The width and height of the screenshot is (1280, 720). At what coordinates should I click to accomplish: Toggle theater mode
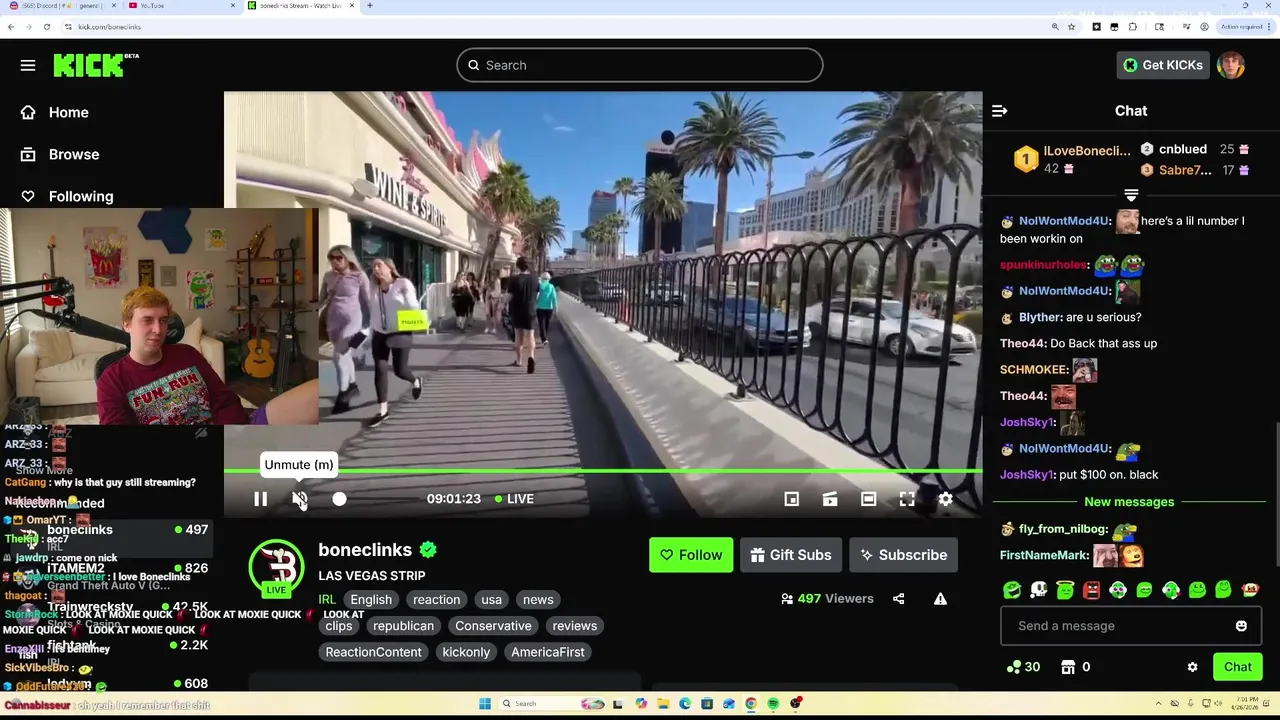click(x=868, y=499)
